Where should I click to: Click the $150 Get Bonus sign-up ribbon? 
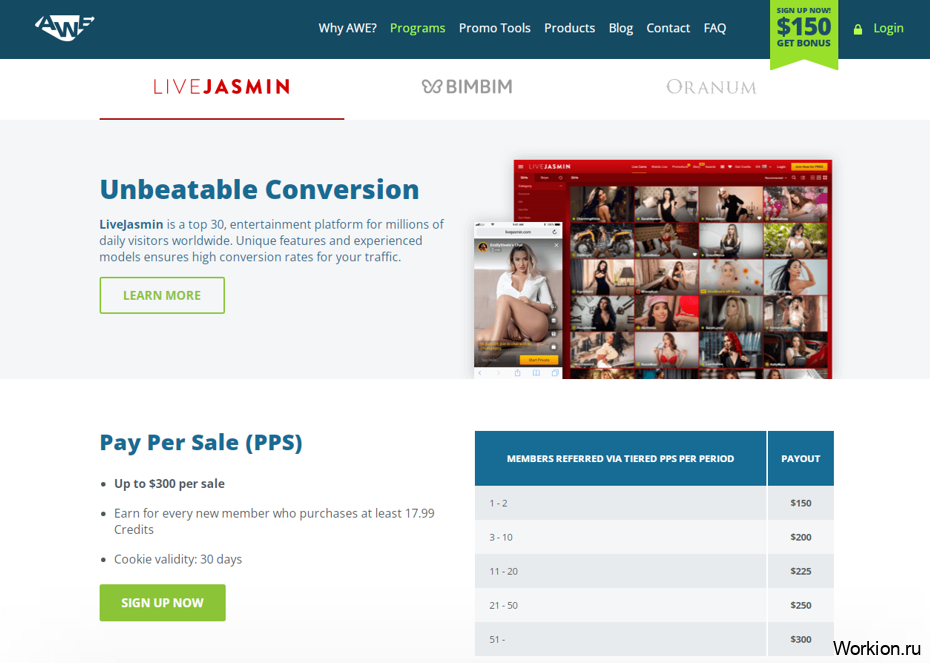pos(804,33)
